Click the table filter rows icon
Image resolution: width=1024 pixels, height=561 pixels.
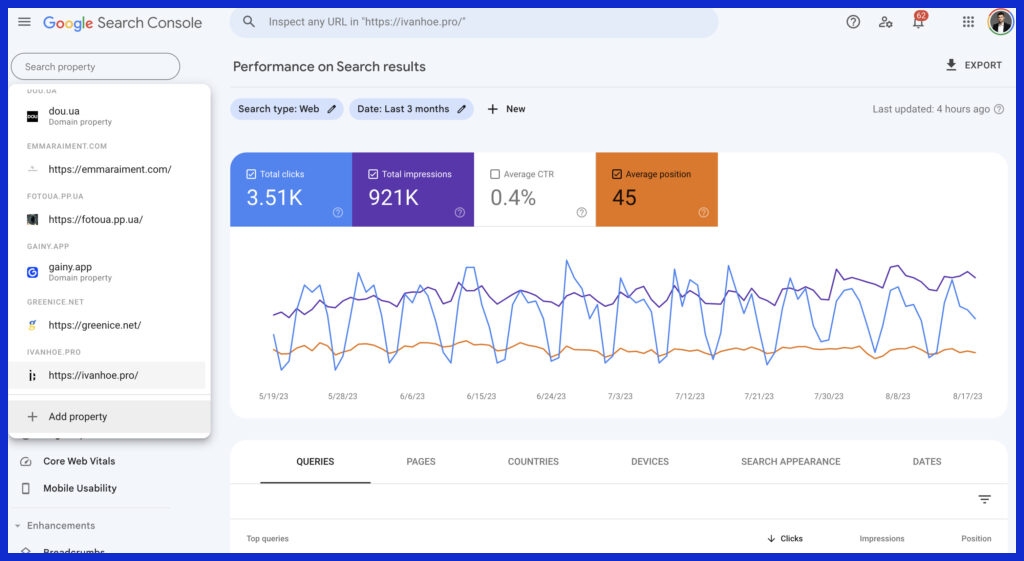(x=984, y=499)
